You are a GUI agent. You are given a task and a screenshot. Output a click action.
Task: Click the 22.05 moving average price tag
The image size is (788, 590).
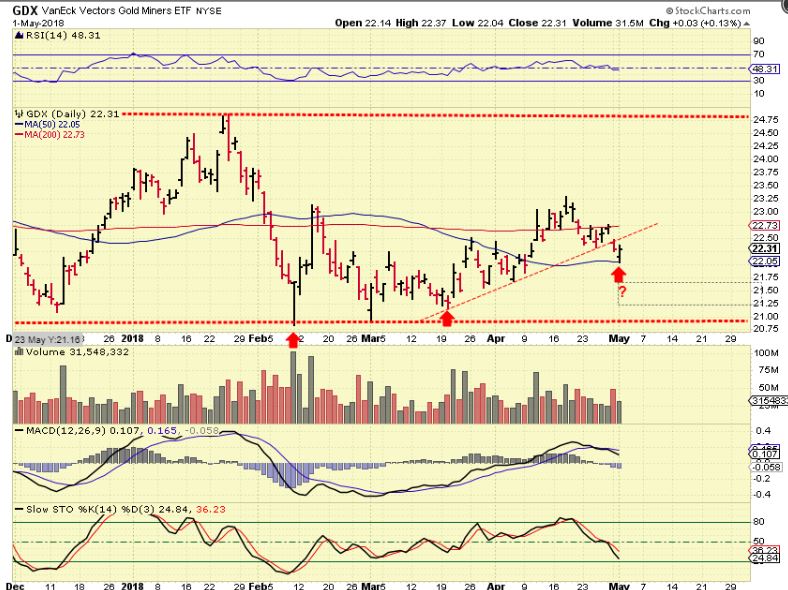click(765, 261)
